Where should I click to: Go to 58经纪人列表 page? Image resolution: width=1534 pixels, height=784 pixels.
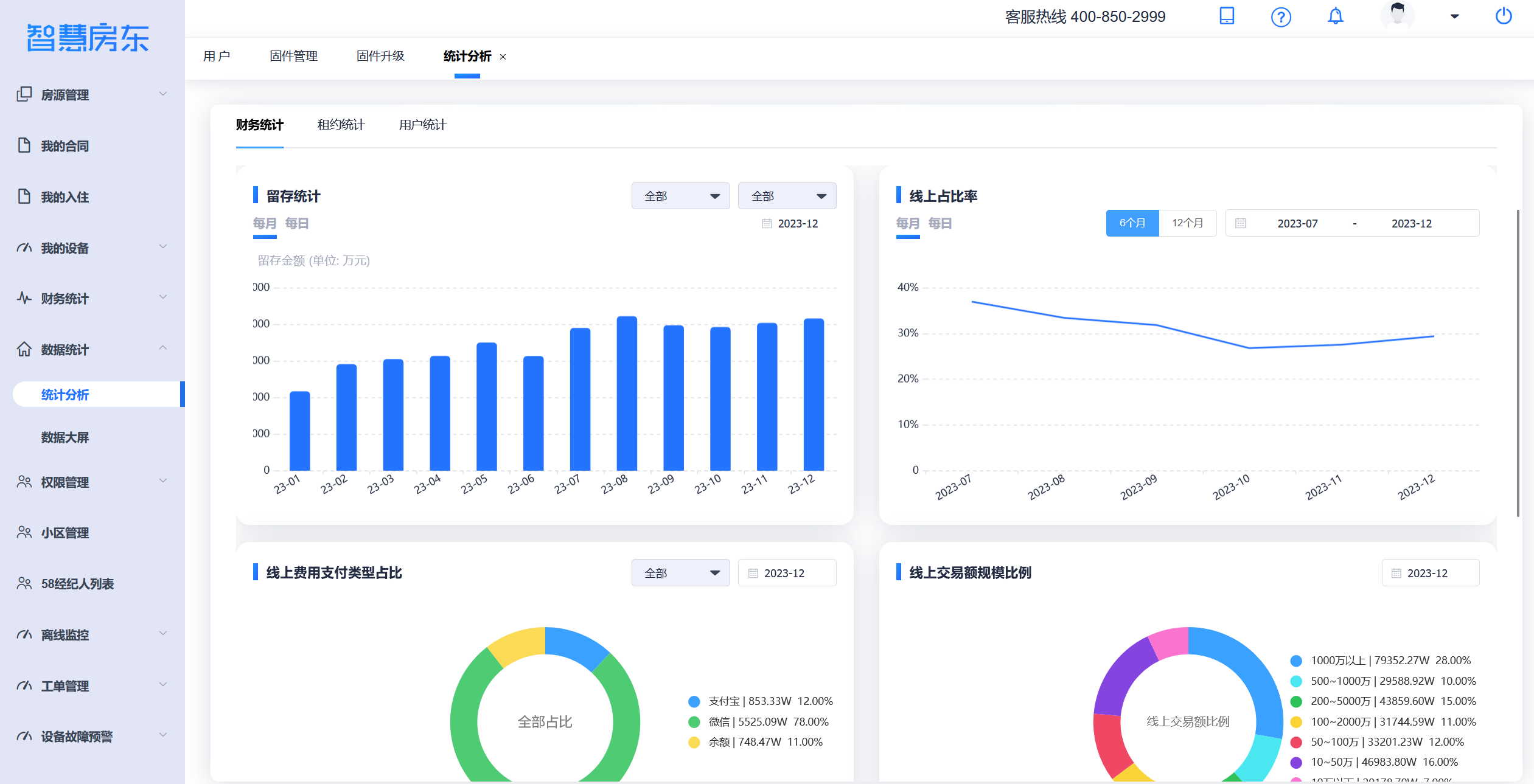click(77, 584)
